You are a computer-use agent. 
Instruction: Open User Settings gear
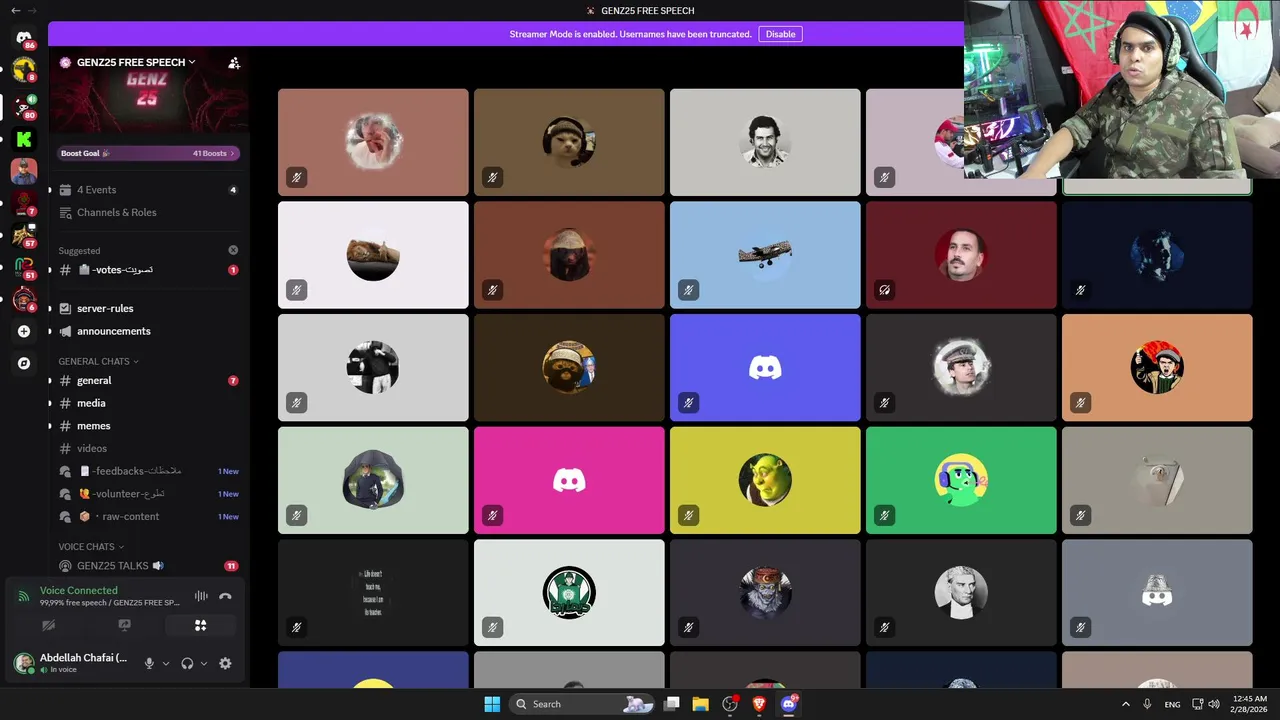click(225, 663)
